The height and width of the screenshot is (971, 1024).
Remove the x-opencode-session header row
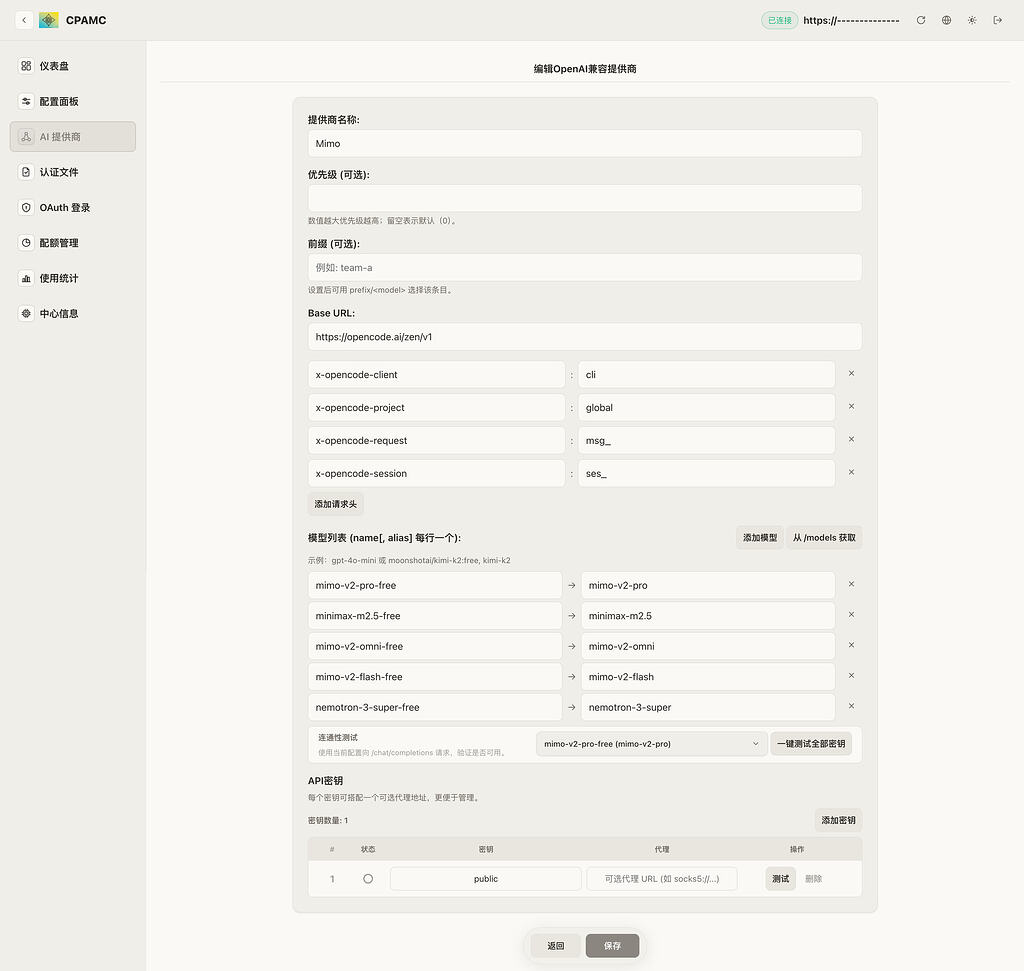pos(852,472)
